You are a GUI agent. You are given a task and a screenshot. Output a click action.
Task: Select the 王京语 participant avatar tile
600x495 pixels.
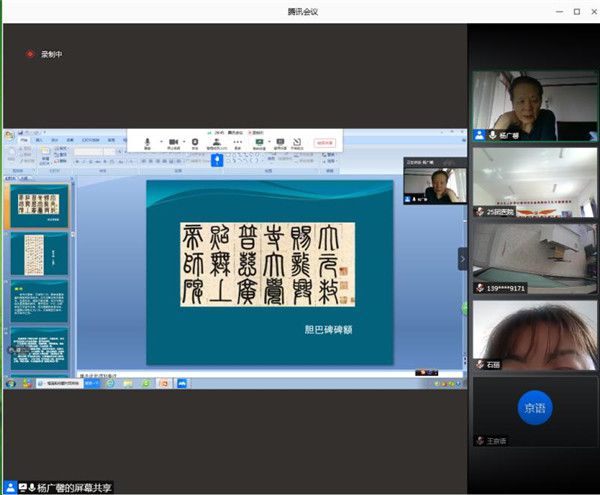coord(535,412)
